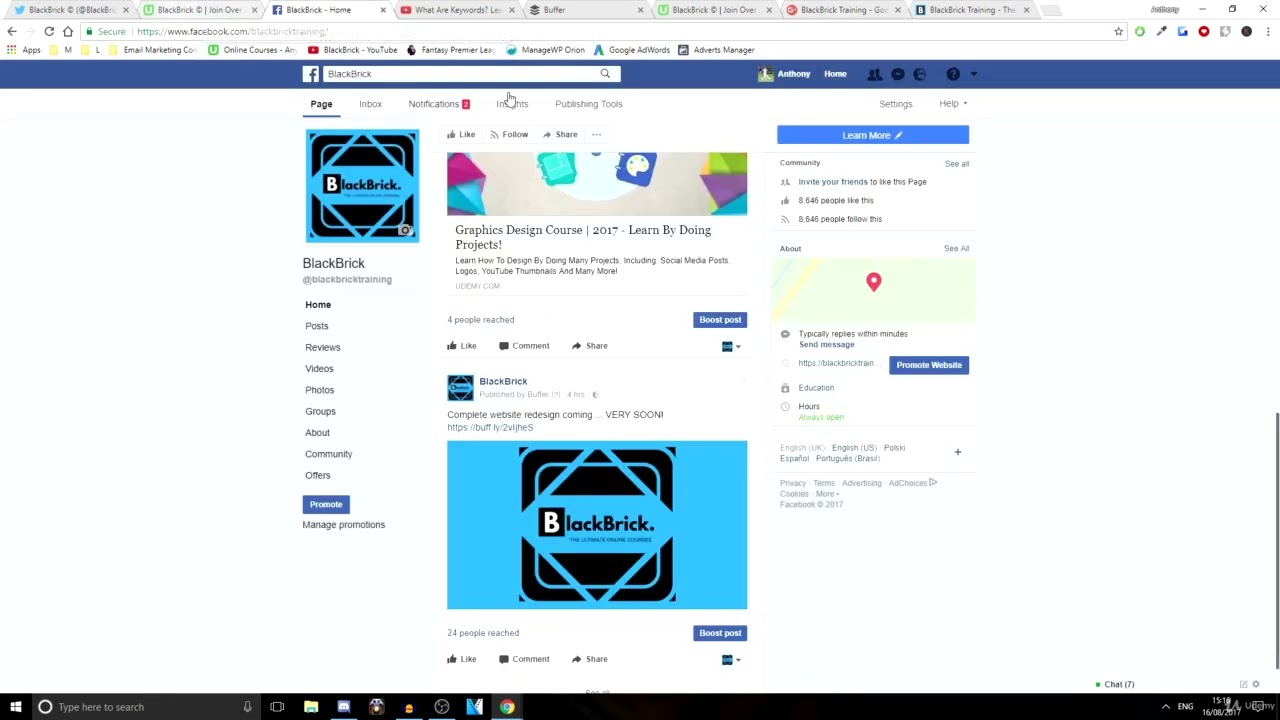
Task: Click the blue Promote button
Action: coord(326,504)
